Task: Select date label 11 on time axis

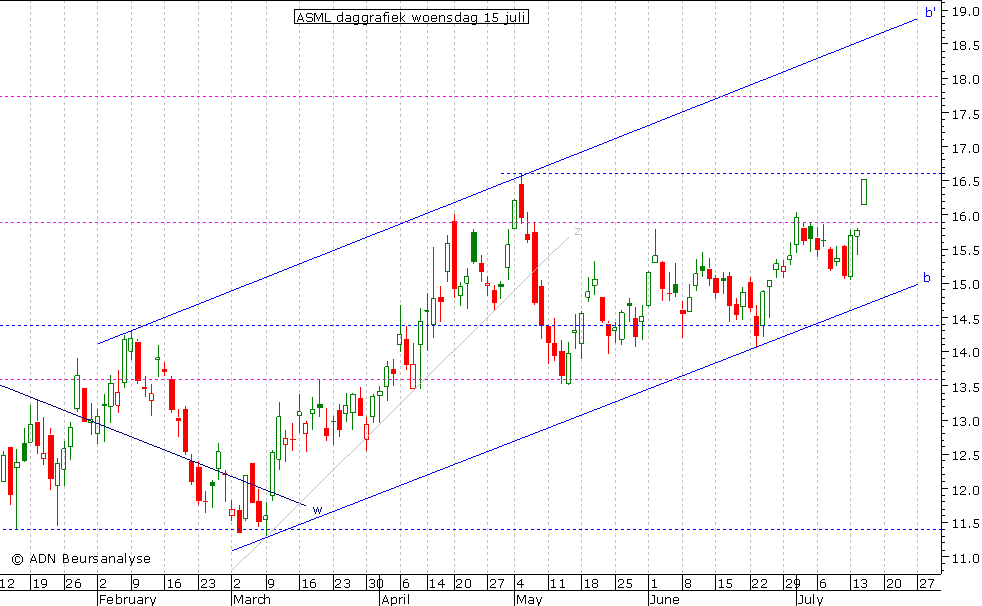Action: 557,583
